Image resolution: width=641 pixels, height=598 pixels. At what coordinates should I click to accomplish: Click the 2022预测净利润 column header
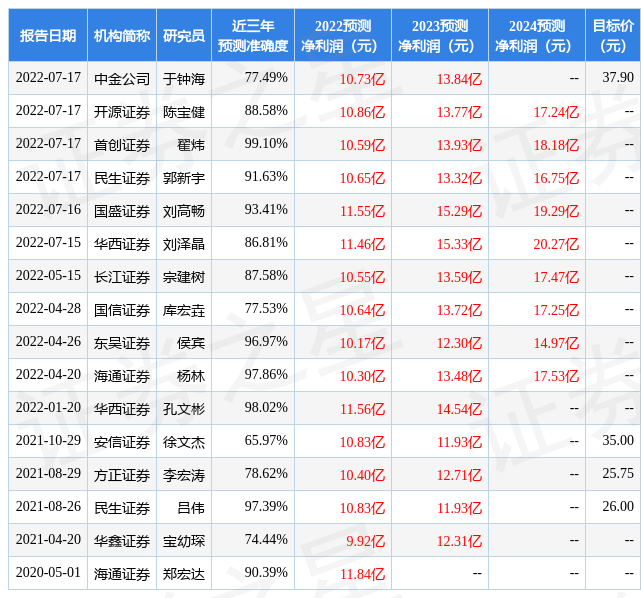click(343, 36)
